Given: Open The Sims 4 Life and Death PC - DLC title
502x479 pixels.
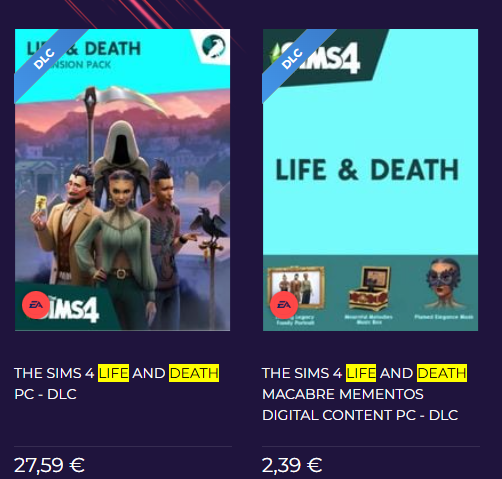Looking at the screenshot, I should click(x=117, y=383).
